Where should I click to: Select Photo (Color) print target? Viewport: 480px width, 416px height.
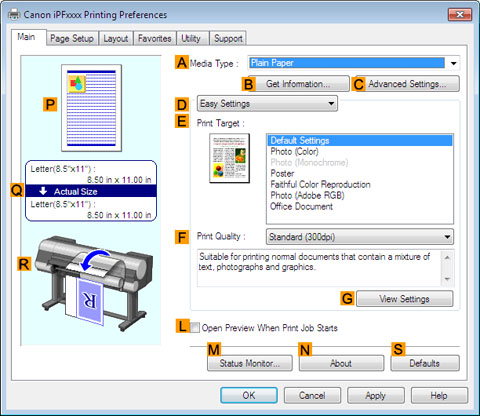(x=294, y=151)
